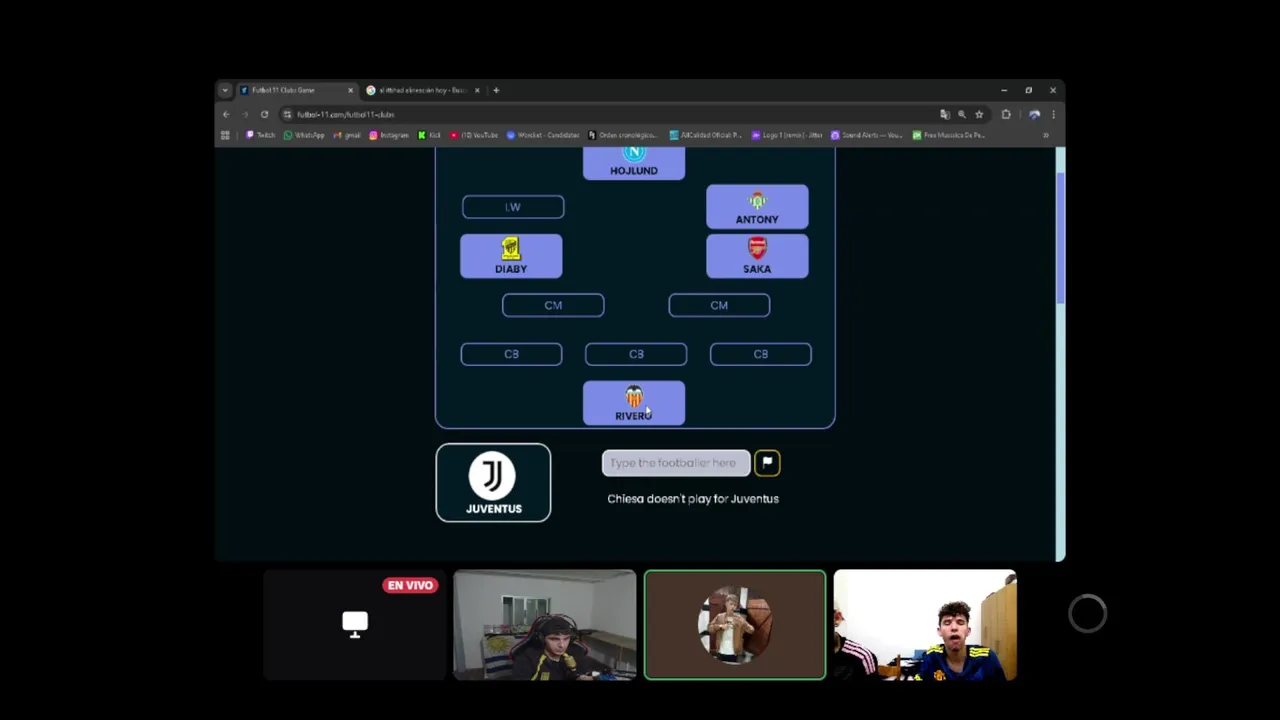Open the Chrome profile avatar
The height and width of the screenshot is (720, 1280).
(x=1034, y=114)
